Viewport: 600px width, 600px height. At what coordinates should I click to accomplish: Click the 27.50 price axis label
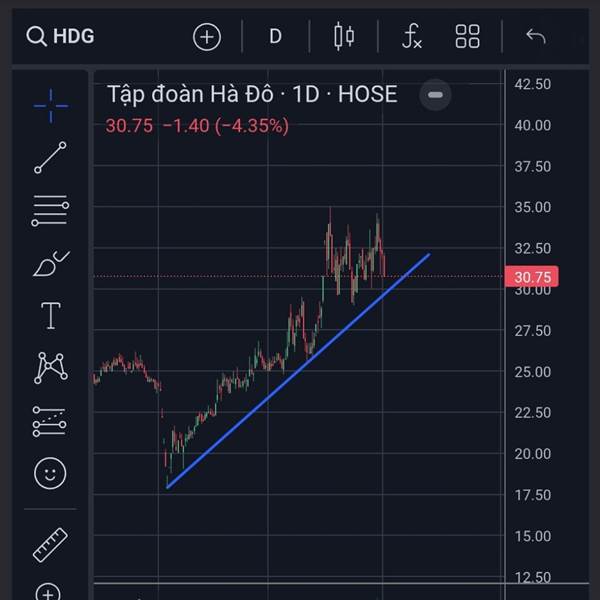tap(533, 331)
